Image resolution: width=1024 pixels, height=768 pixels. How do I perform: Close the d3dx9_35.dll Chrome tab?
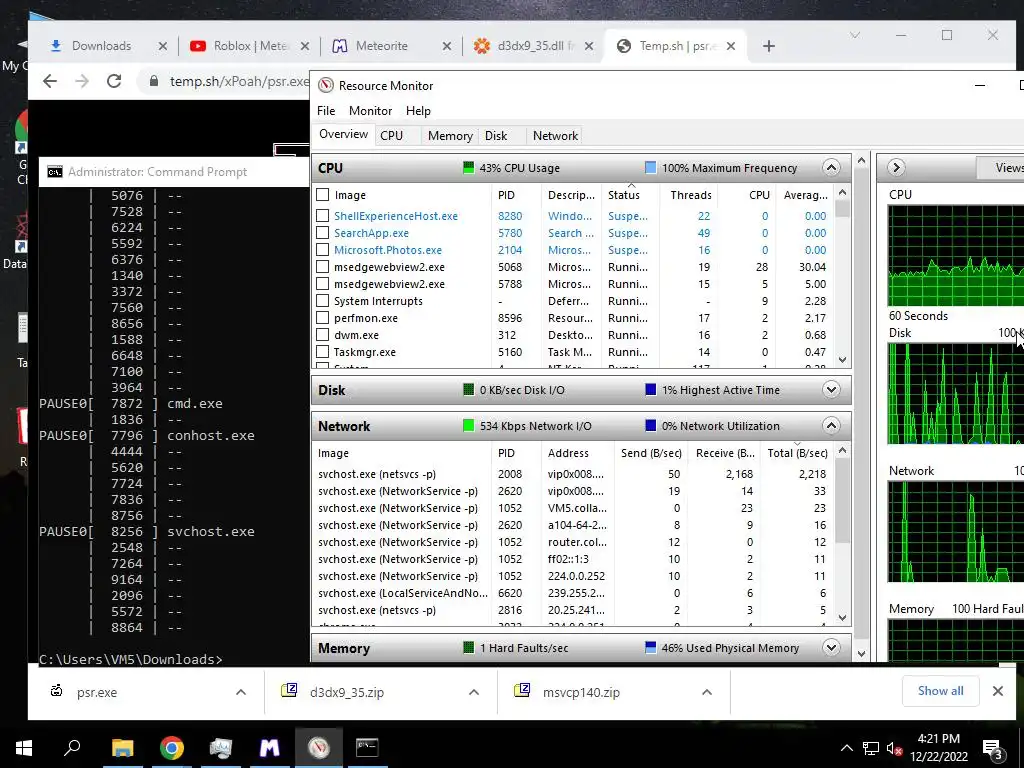[x=589, y=46]
